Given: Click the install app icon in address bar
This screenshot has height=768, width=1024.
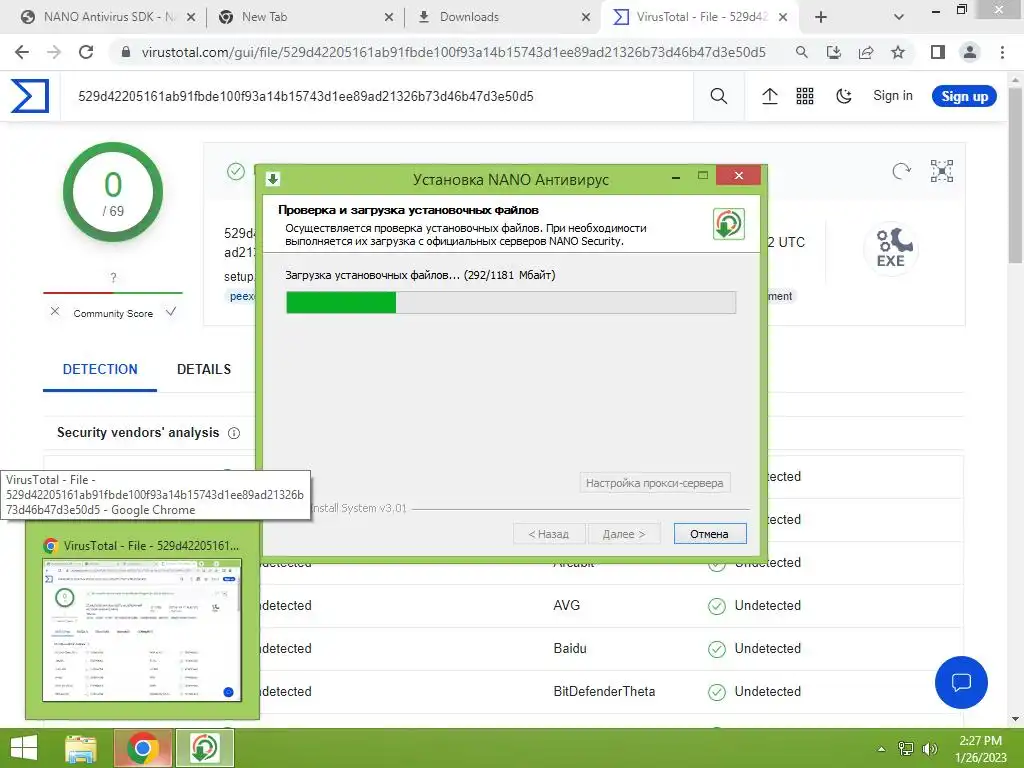Looking at the screenshot, I should (834, 52).
